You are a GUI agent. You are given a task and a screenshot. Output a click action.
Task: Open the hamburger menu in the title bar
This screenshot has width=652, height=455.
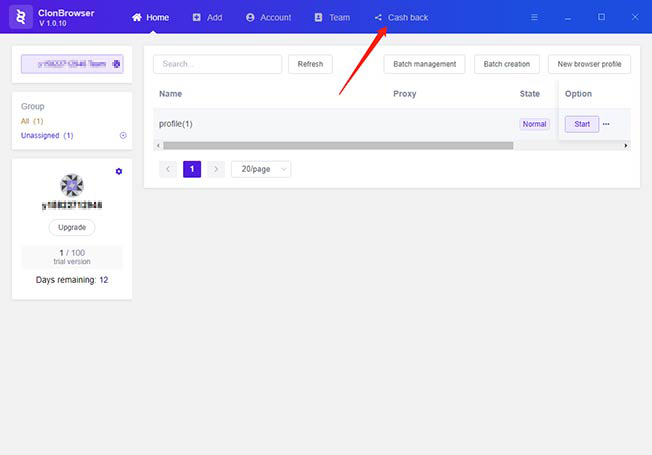[534, 17]
